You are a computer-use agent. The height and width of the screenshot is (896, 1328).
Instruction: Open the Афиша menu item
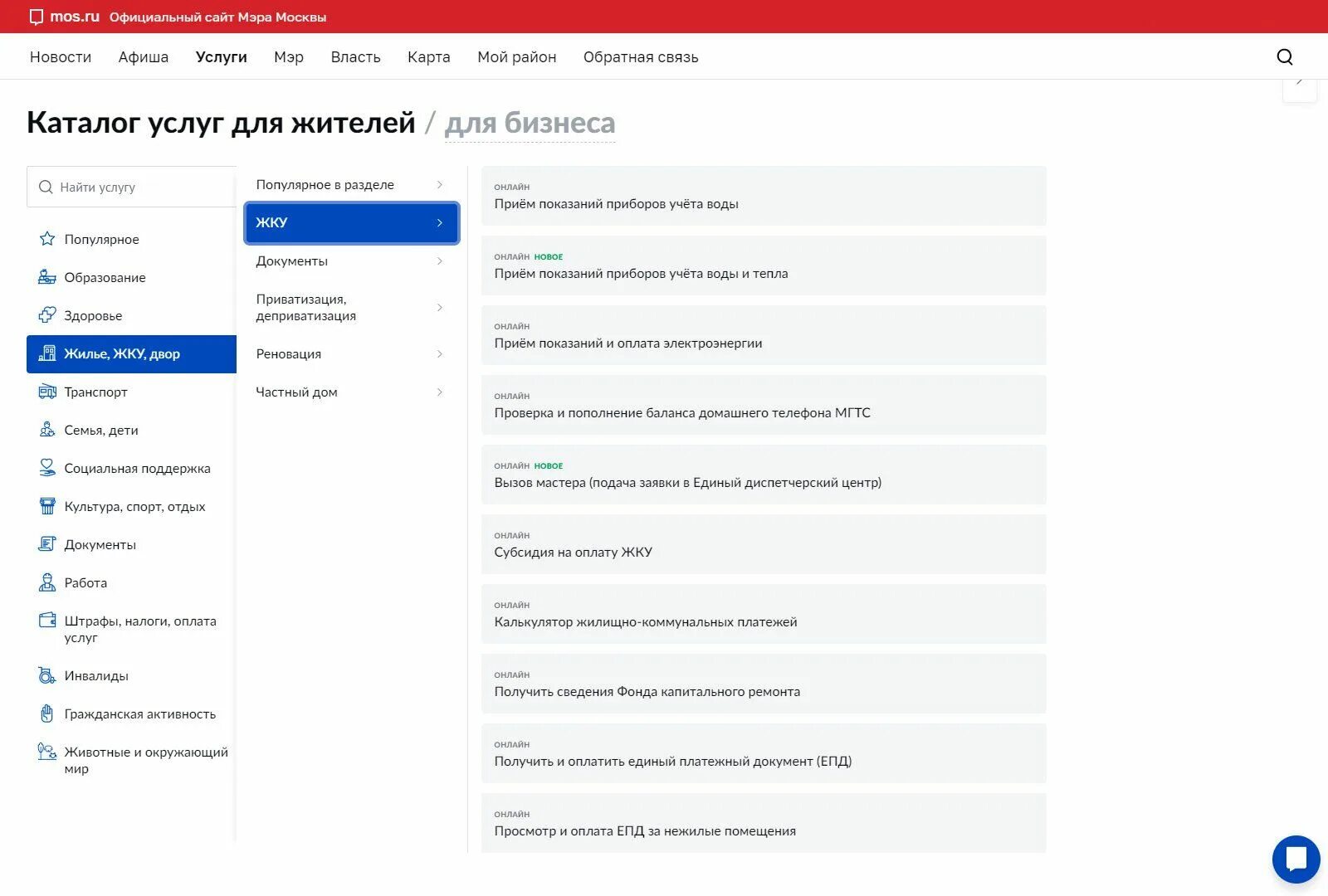coord(144,56)
